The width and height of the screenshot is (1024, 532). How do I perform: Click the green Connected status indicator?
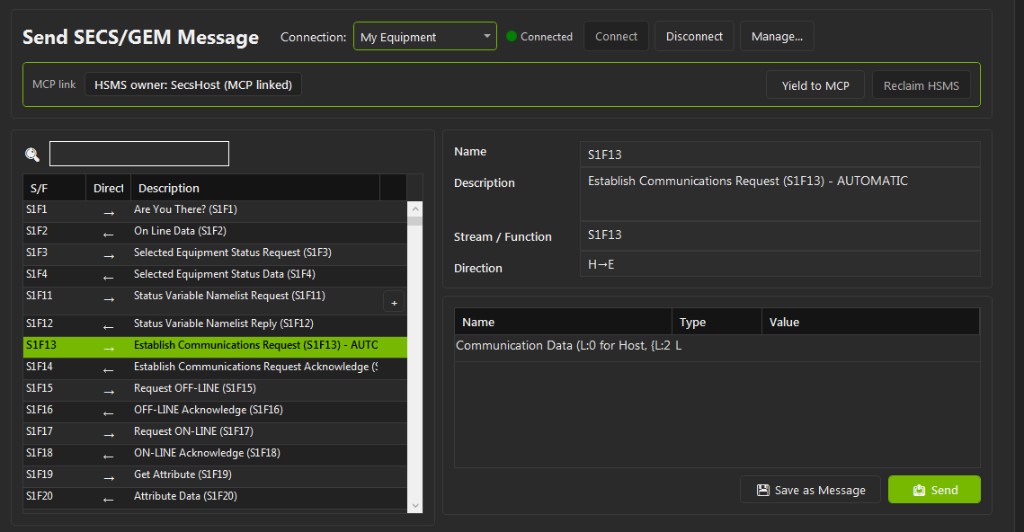511,37
